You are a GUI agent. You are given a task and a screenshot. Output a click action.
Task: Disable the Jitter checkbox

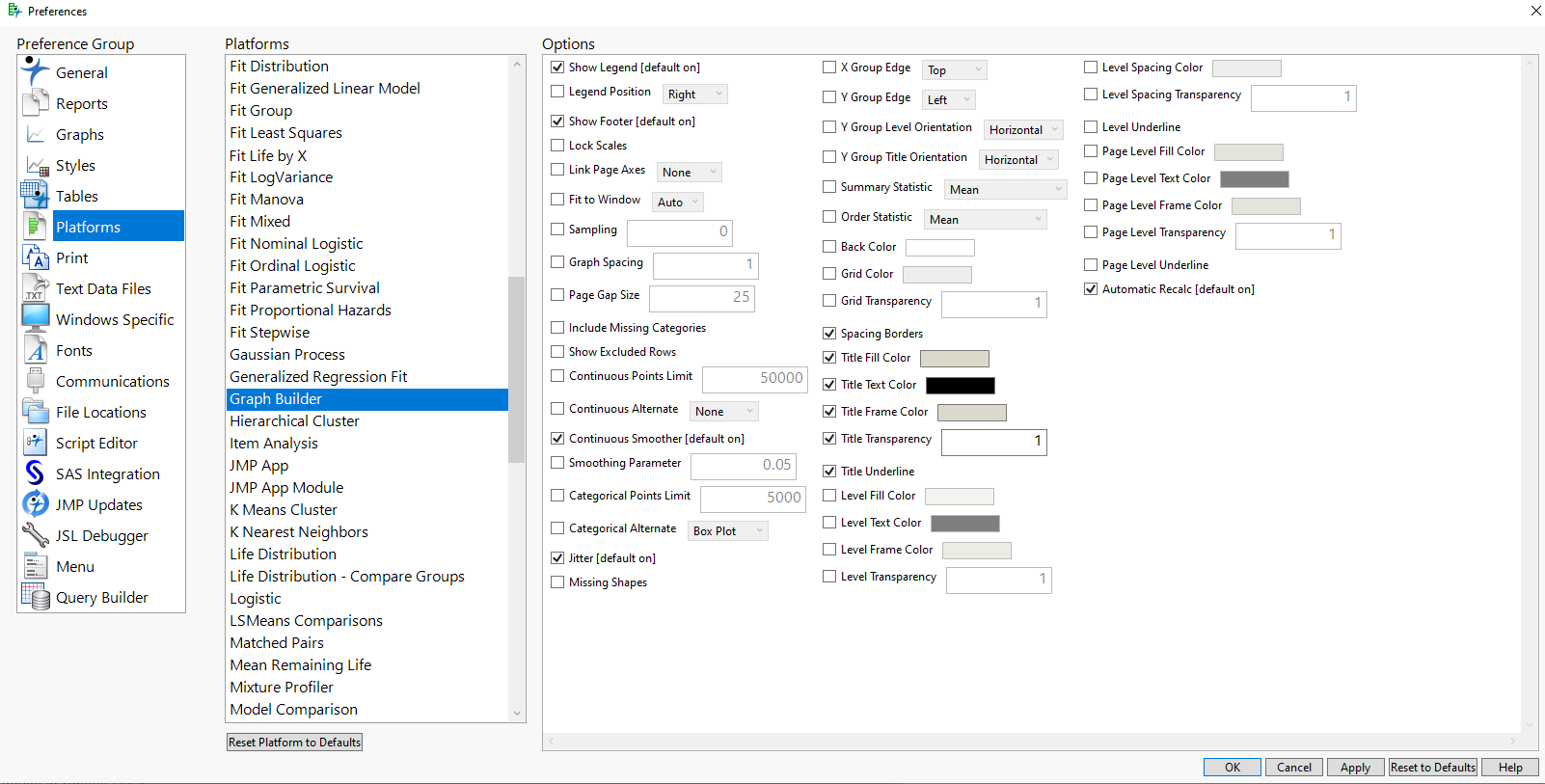(557, 558)
